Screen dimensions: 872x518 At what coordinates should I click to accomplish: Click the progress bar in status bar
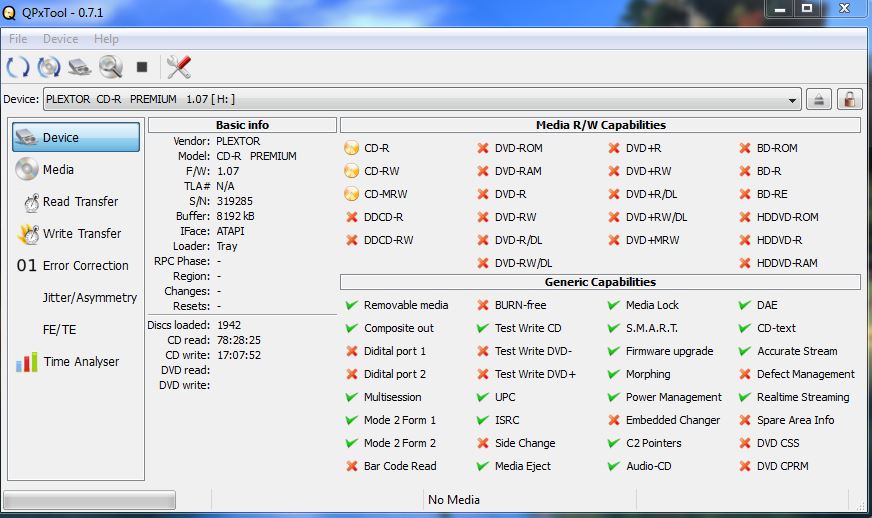coord(90,500)
